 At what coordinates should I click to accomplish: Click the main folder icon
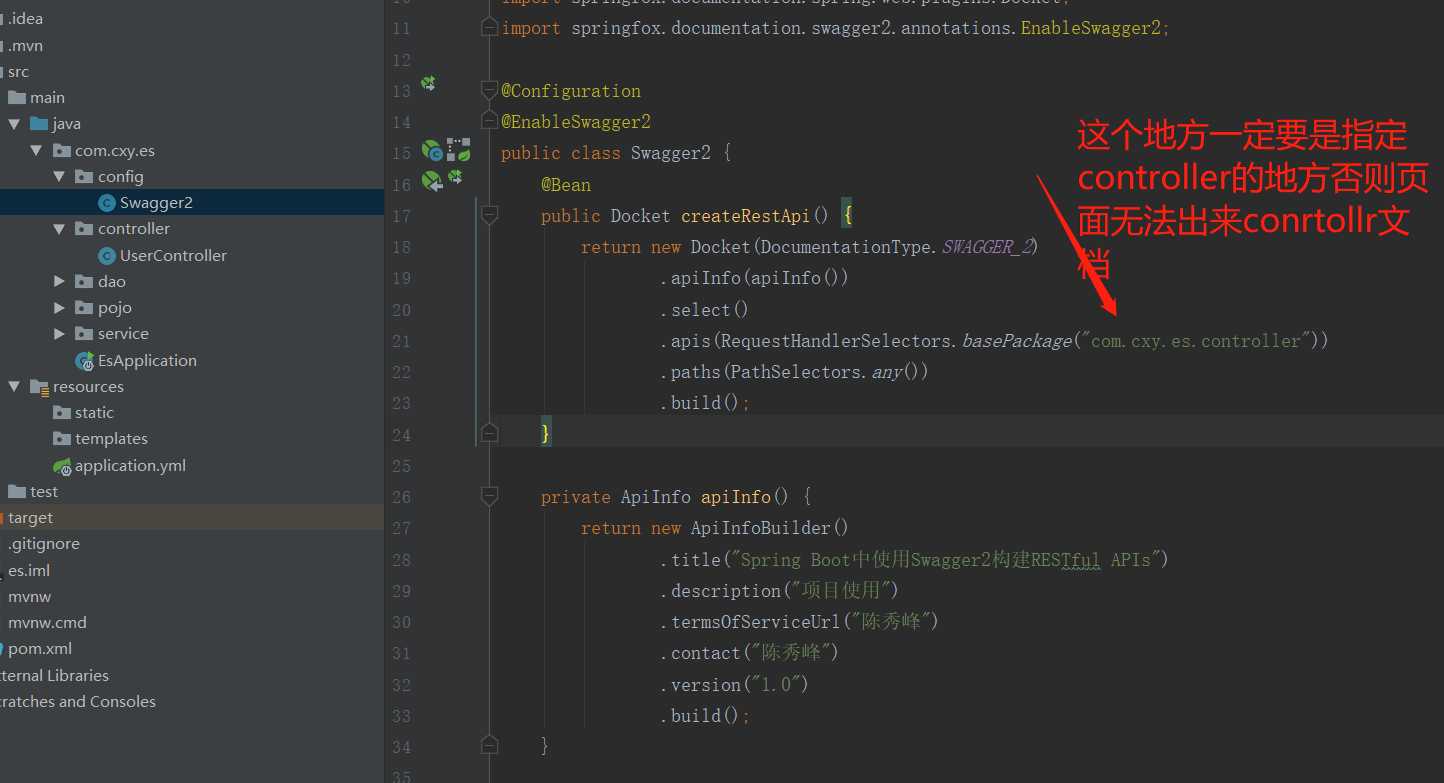tap(17, 97)
